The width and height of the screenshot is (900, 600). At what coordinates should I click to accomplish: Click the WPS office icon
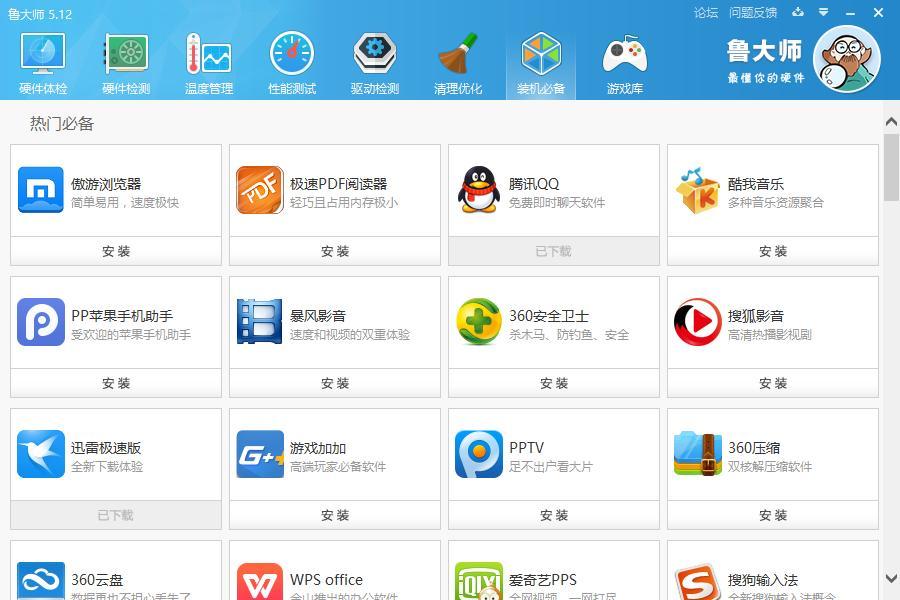pos(260,581)
